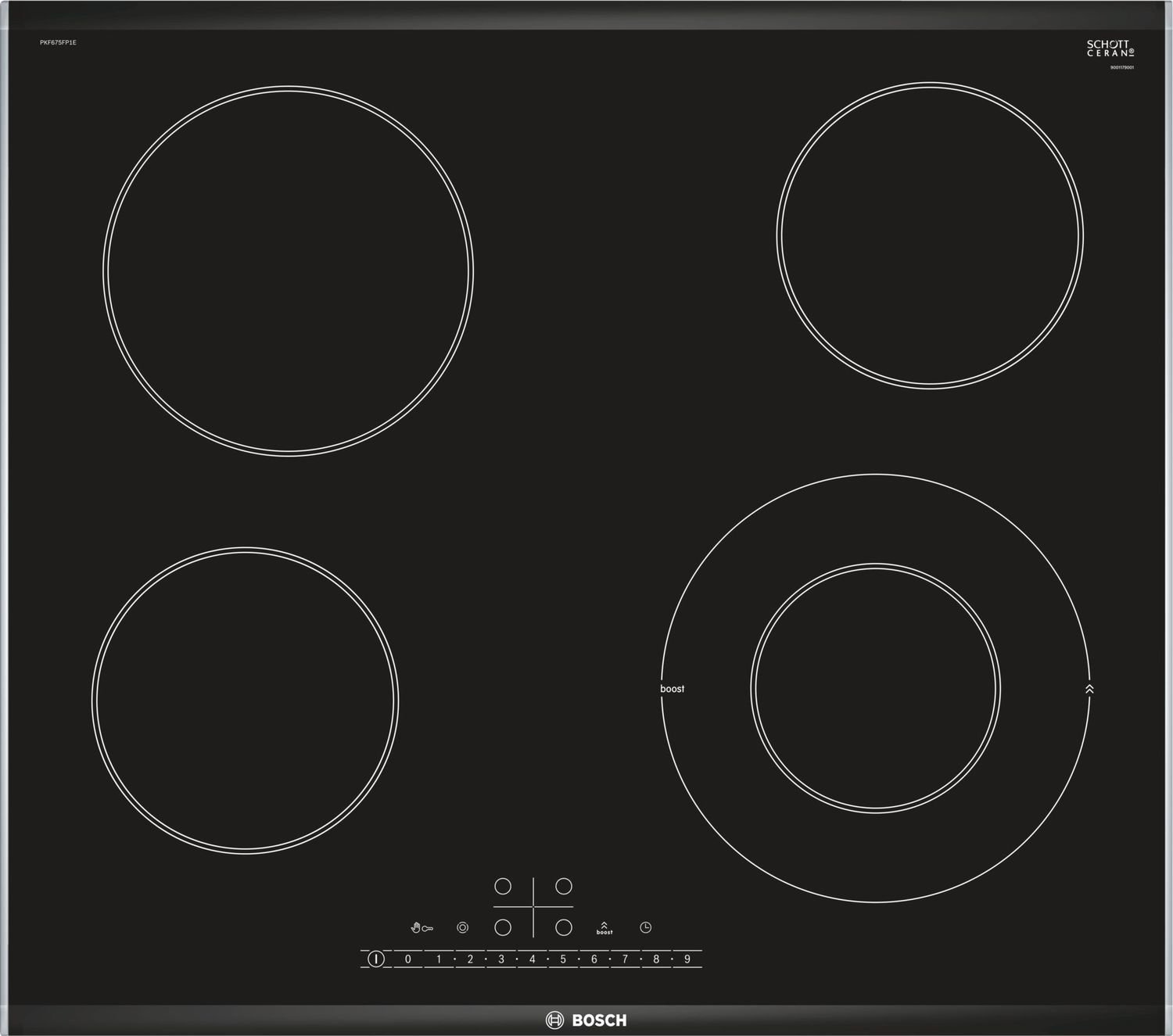Toggle the main power switch

[x=376, y=958]
